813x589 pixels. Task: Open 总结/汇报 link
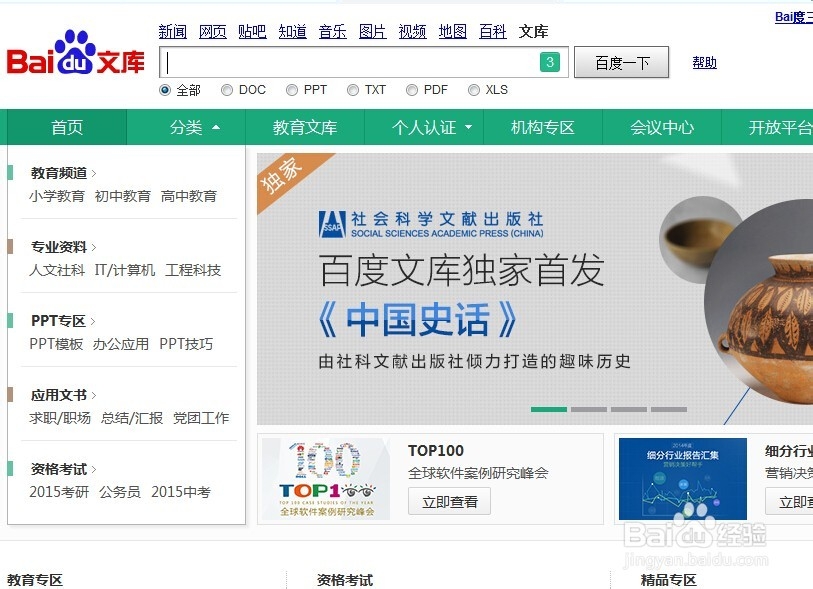point(132,418)
